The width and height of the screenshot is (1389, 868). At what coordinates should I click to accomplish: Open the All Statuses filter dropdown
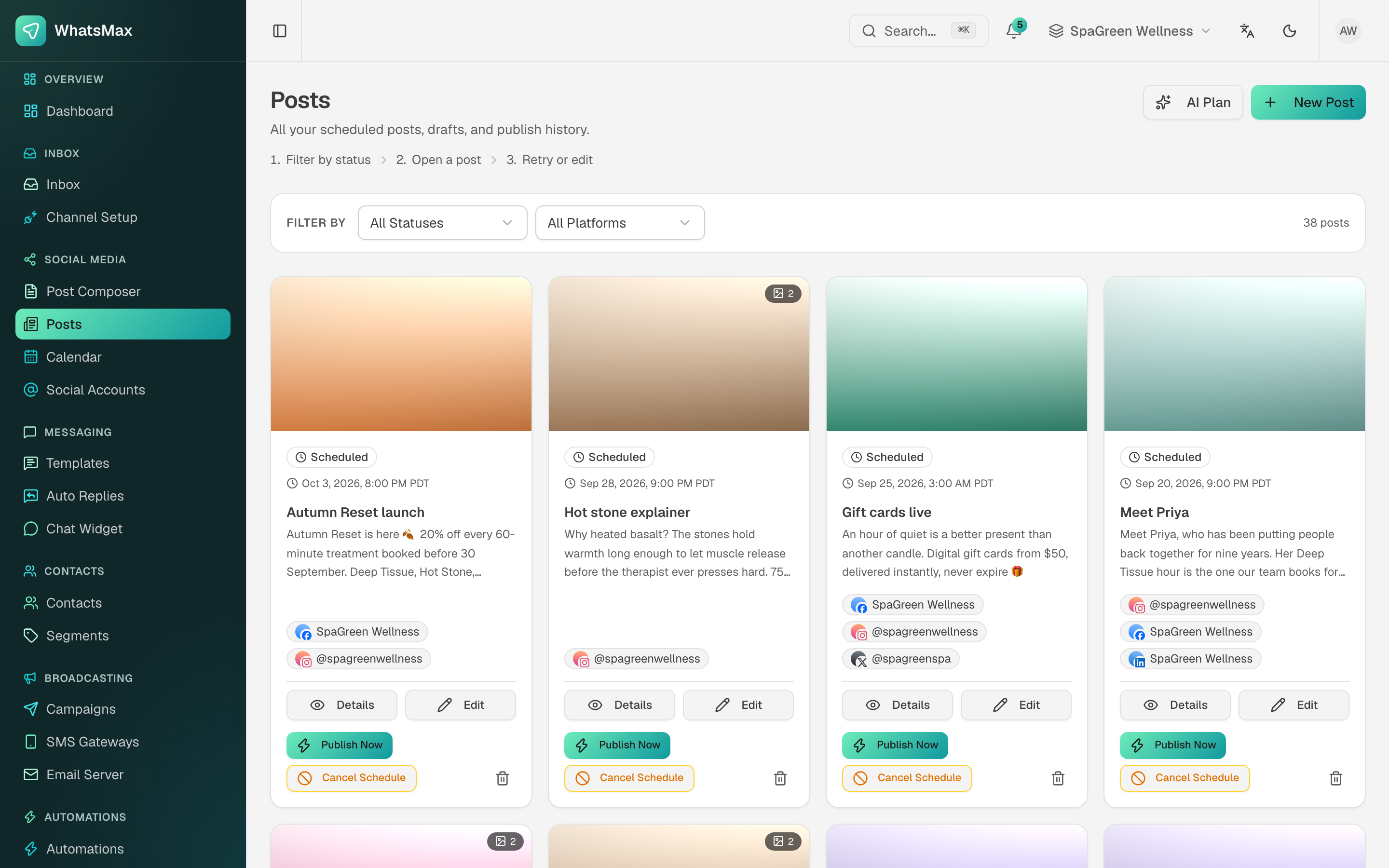(443, 223)
